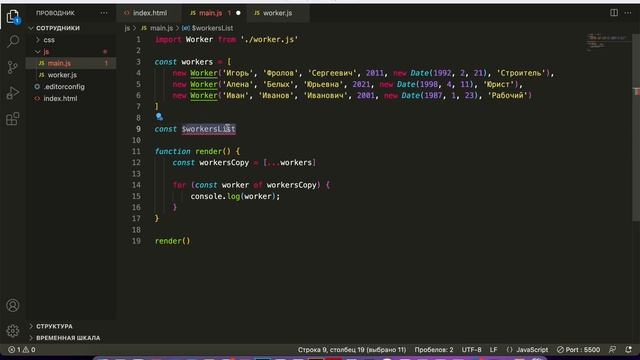Click the Live Server Port: 5500 item
The width and height of the screenshot is (640, 360).
click(x=578, y=350)
